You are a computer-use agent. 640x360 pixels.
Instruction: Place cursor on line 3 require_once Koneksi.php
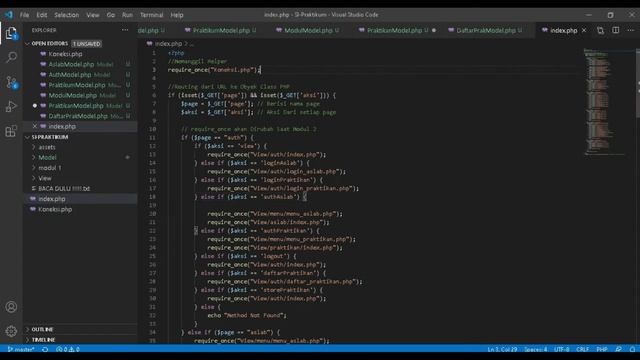pyautogui.click(x=213, y=70)
